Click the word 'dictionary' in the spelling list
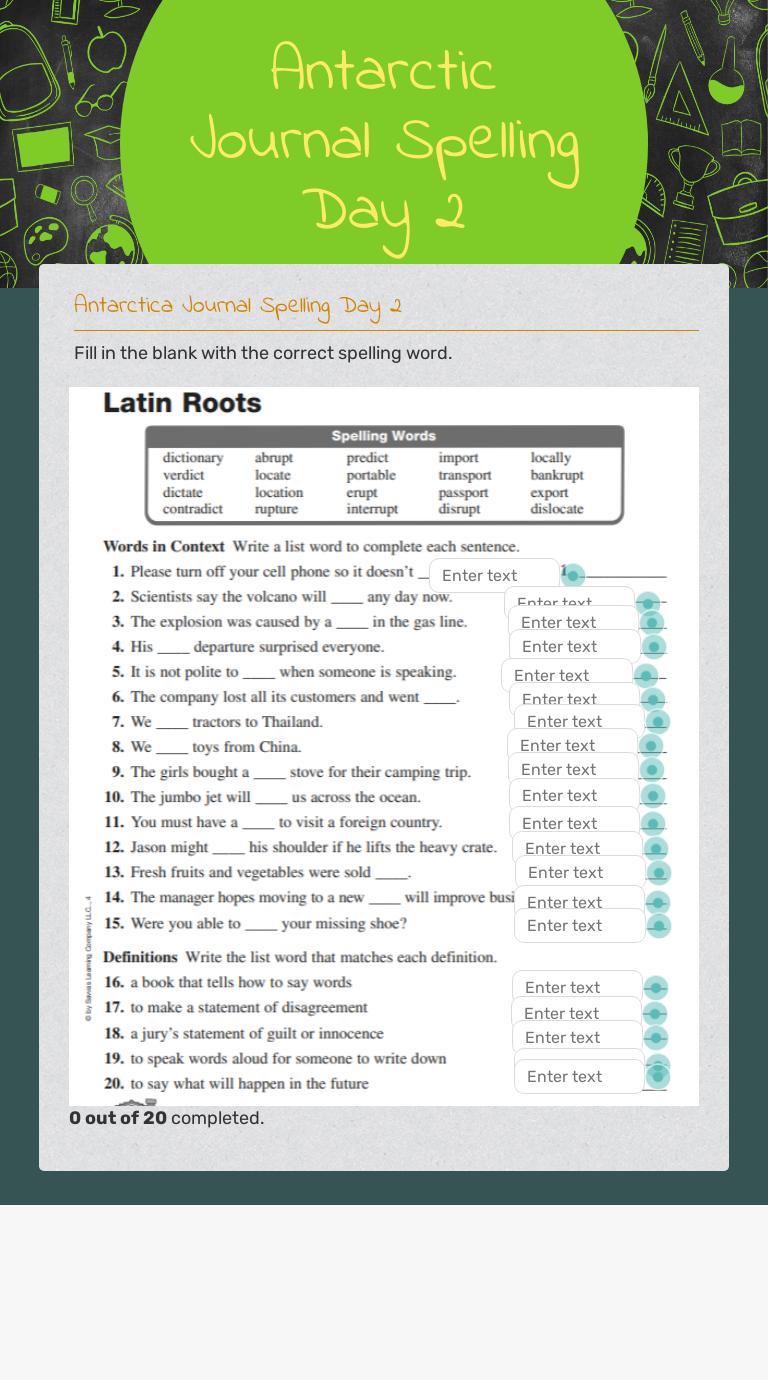The width and height of the screenshot is (768, 1380). 193,458
